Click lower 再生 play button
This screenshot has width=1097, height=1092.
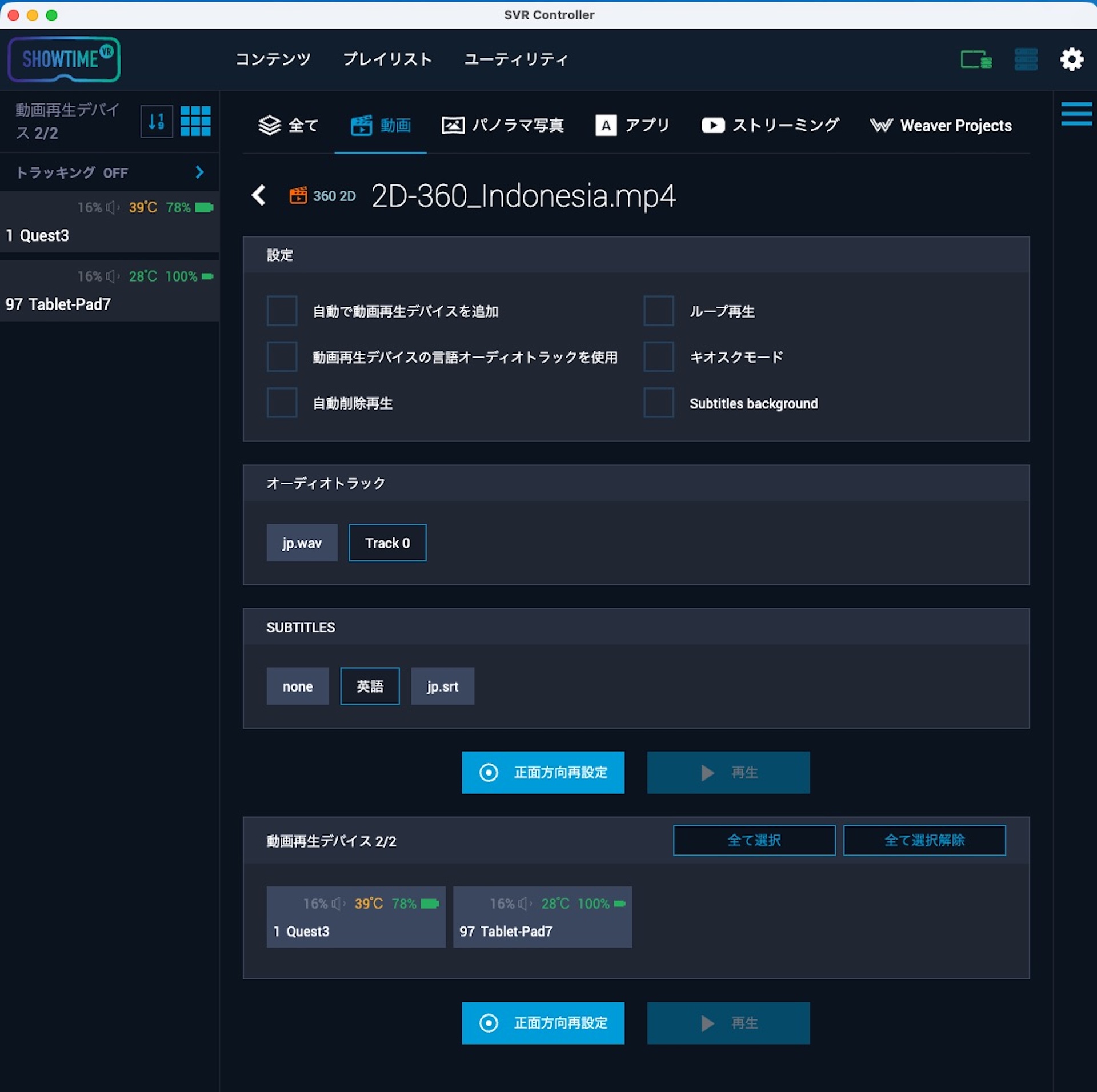(x=728, y=1023)
